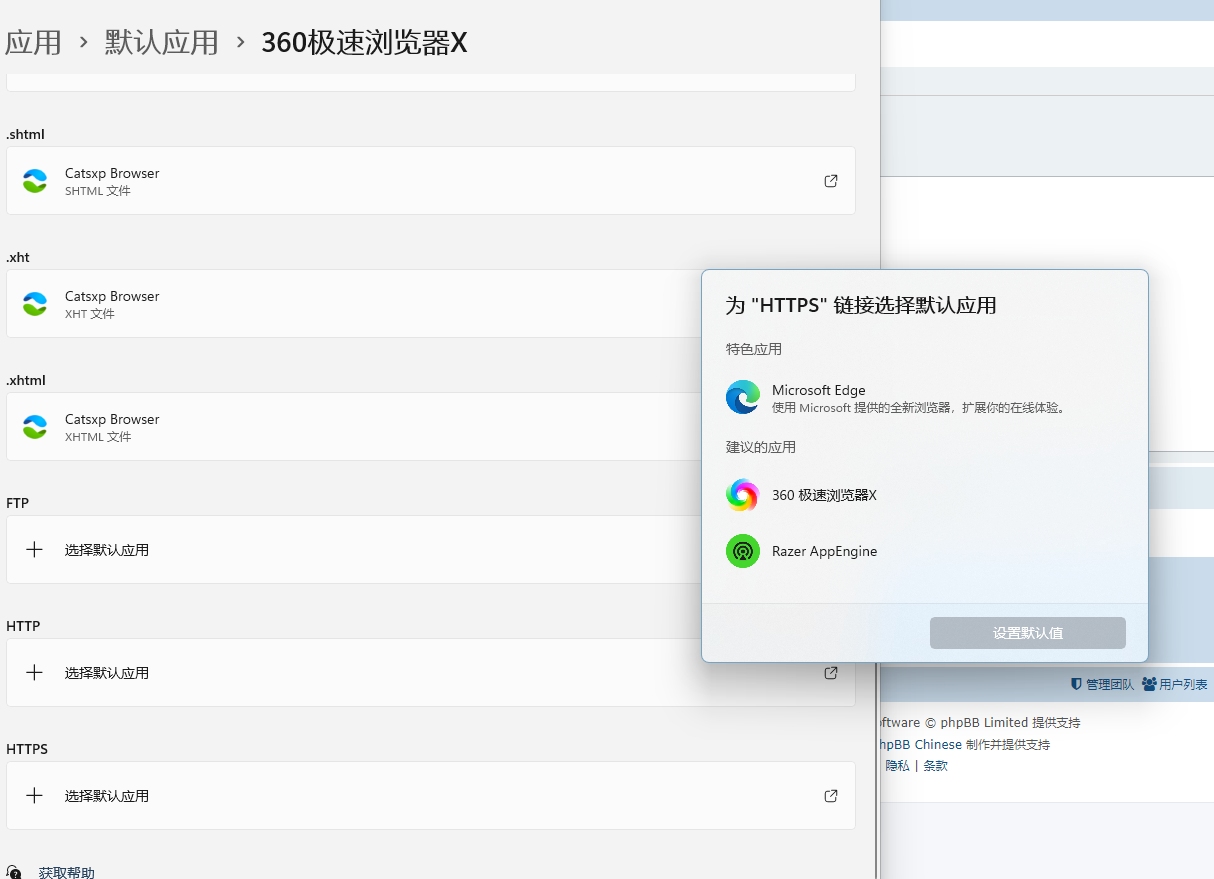Go to 默认应用 in the breadcrumb
Image resolution: width=1214 pixels, height=879 pixels.
(162, 43)
